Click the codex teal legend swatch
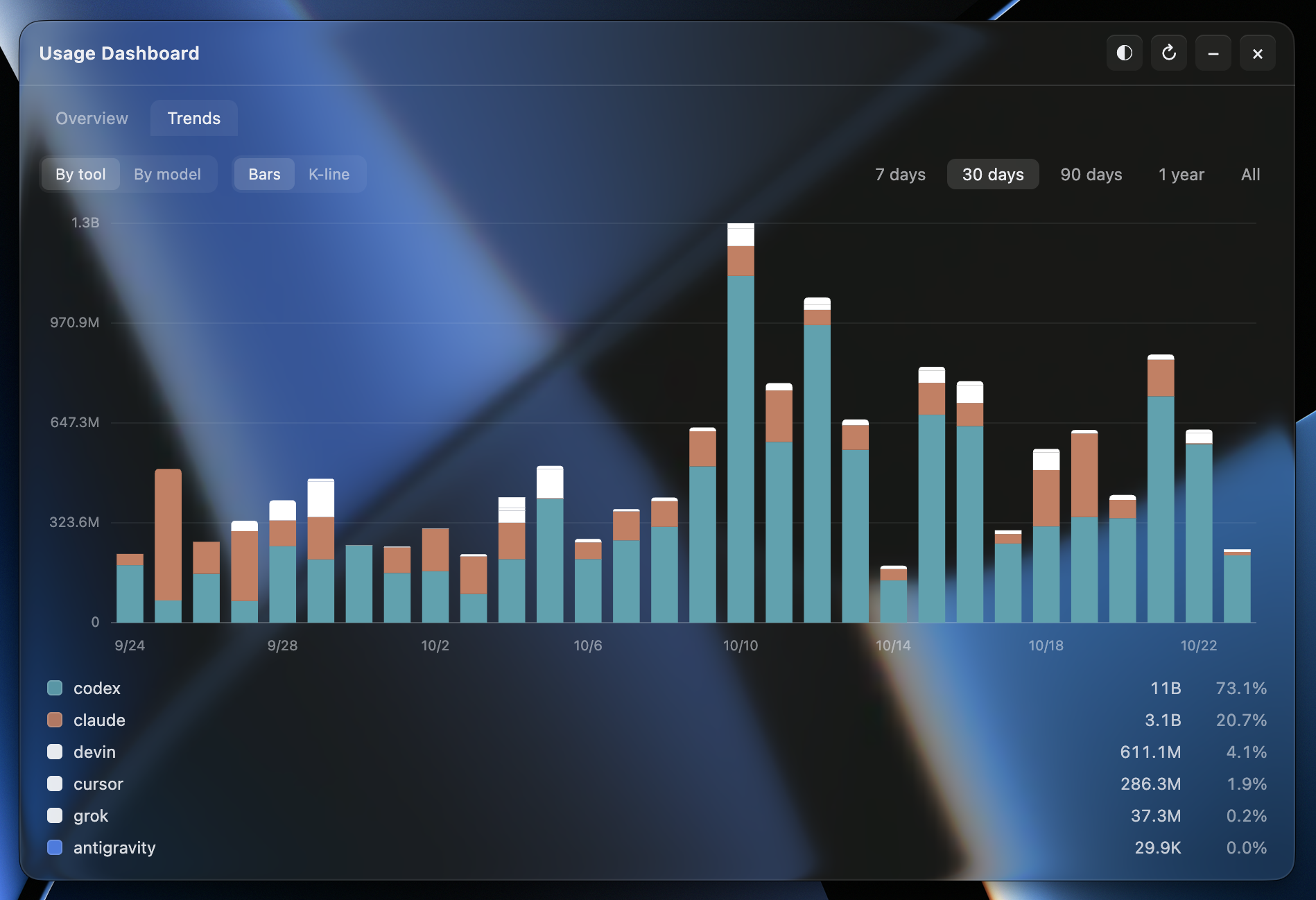 click(55, 689)
